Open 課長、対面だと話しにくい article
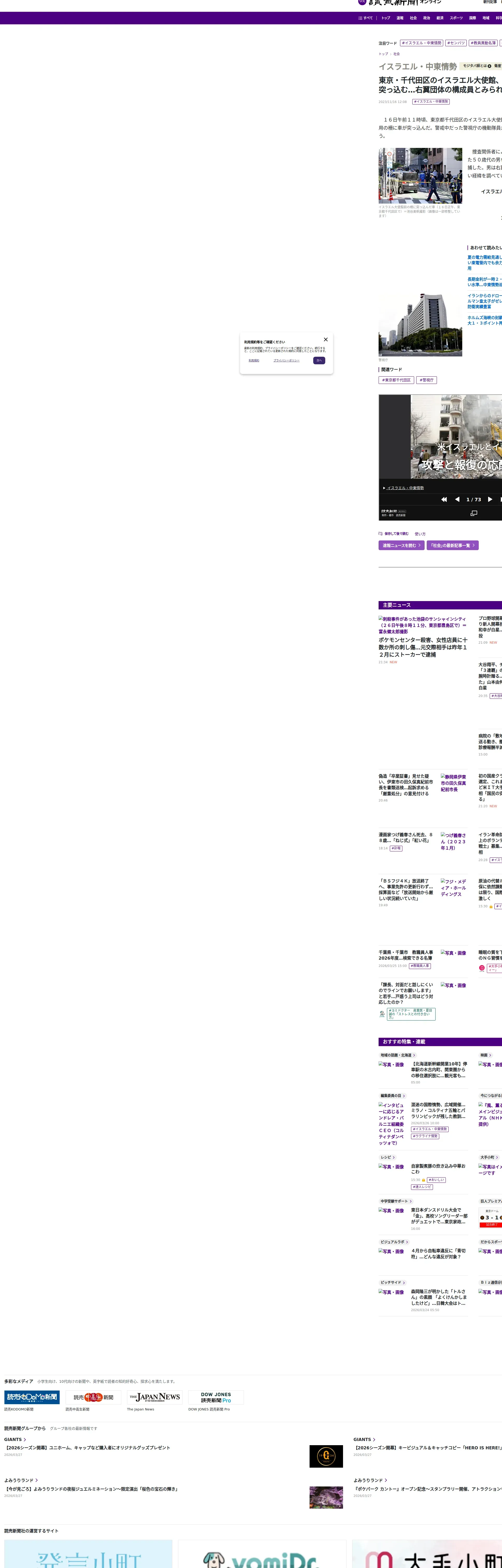The image size is (502, 1568). tap(406, 993)
